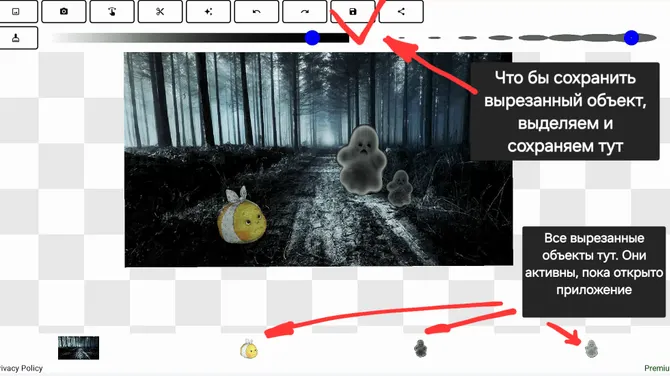
Task: Click the brush size slider handle
Action: [631, 38]
